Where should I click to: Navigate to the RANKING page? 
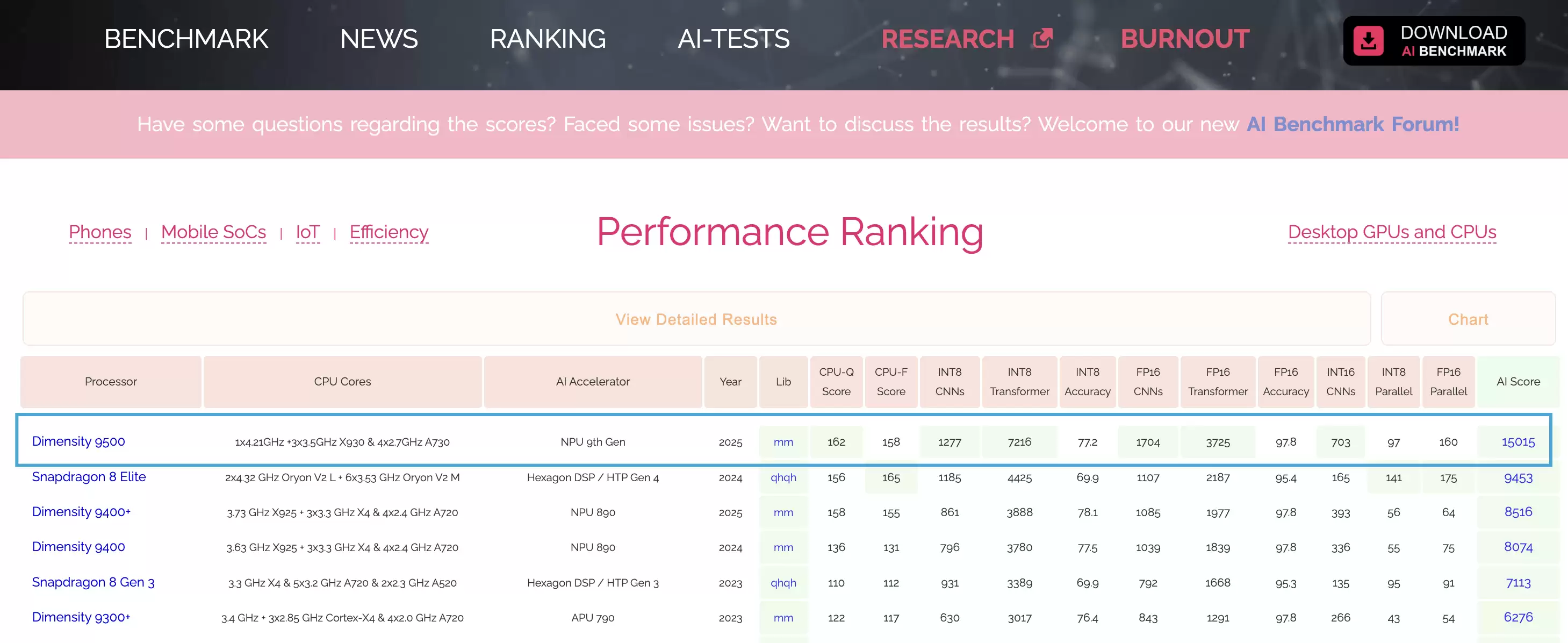click(x=547, y=39)
